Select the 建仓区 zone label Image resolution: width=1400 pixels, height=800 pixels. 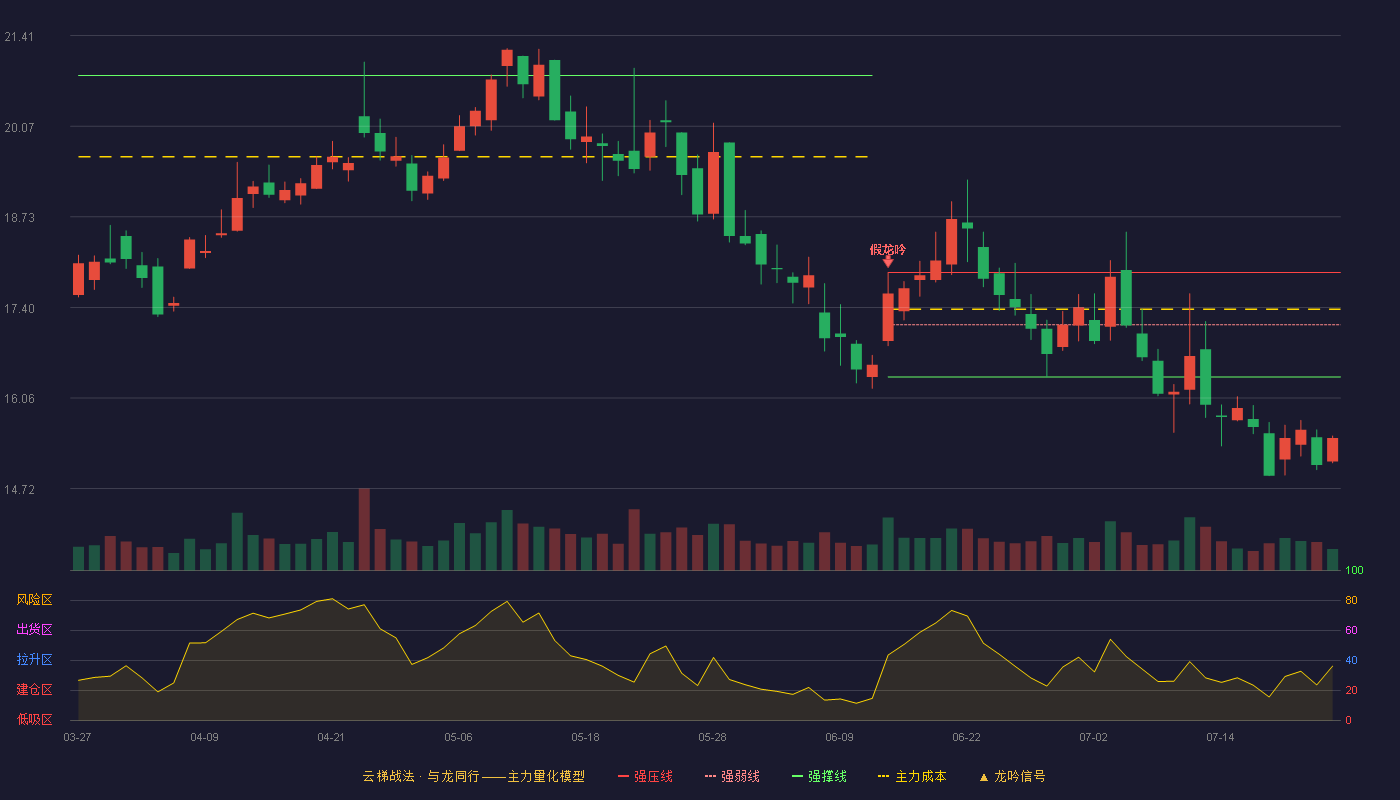pos(34,690)
